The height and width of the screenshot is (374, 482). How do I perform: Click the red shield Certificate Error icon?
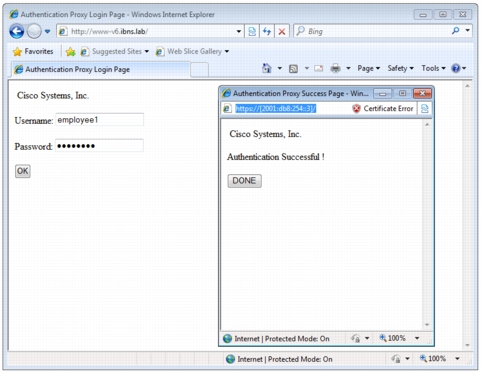[356, 109]
